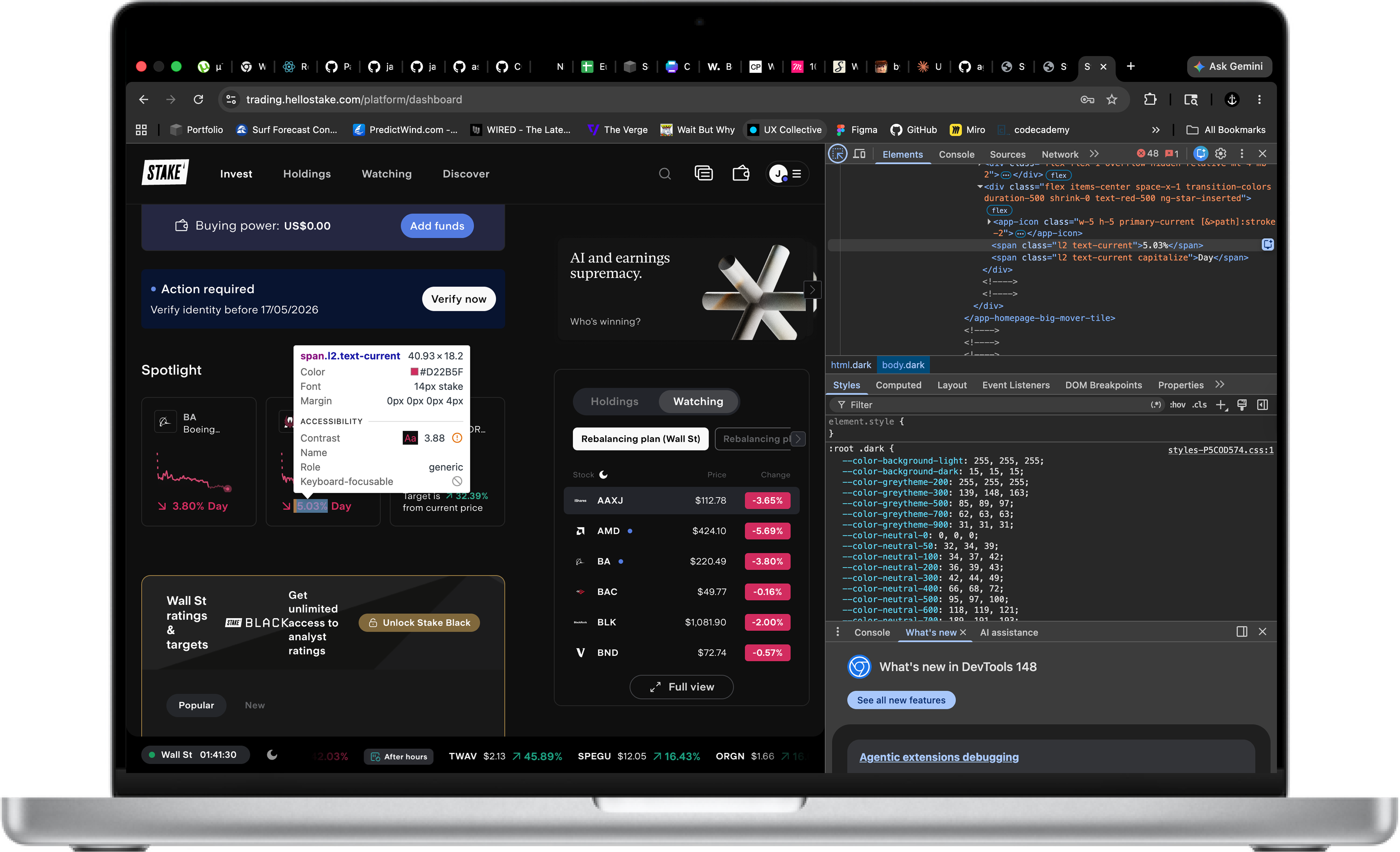Click Unlock Stake Black button
Viewport: 1400px width, 852px height.
419,623
